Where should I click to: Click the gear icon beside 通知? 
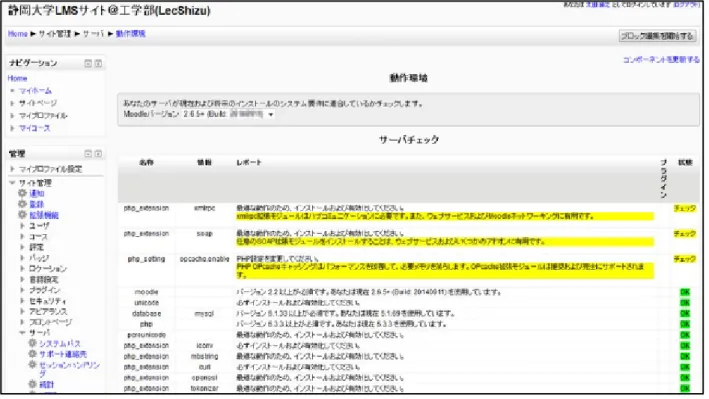click(22, 193)
